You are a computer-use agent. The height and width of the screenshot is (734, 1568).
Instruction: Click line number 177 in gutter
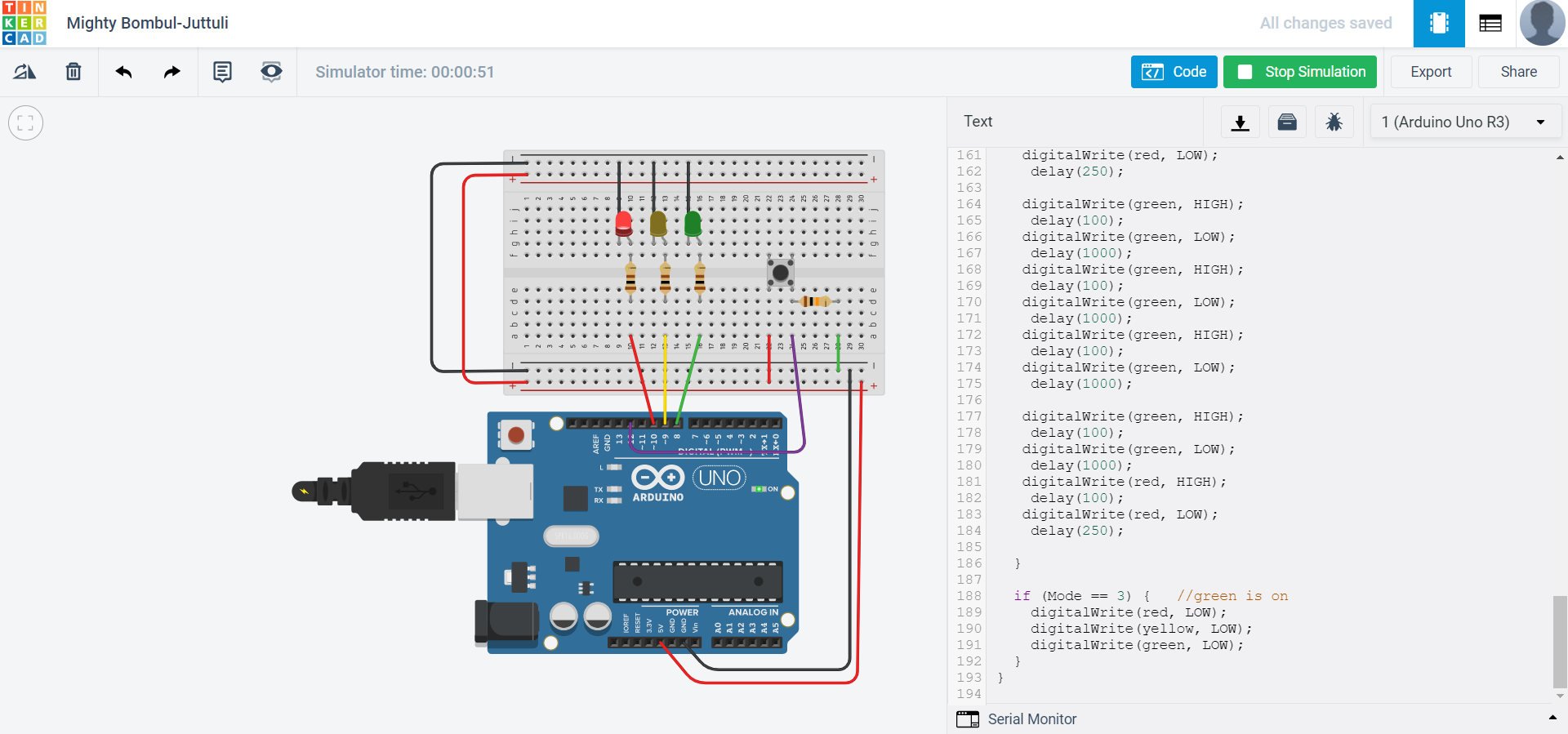[x=969, y=416]
